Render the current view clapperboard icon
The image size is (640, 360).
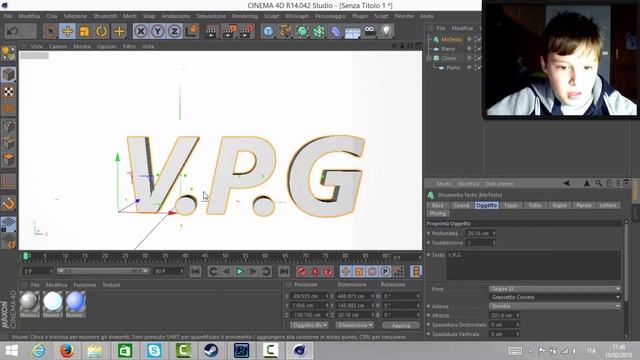click(211, 31)
